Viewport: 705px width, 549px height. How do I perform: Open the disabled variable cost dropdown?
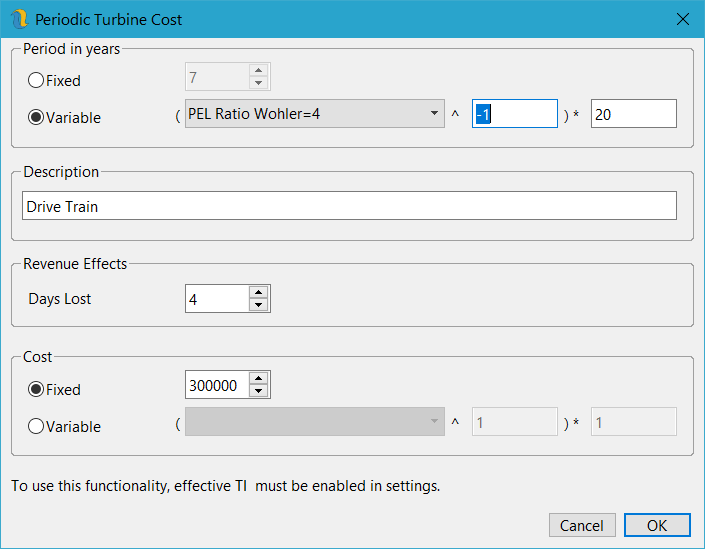click(315, 422)
